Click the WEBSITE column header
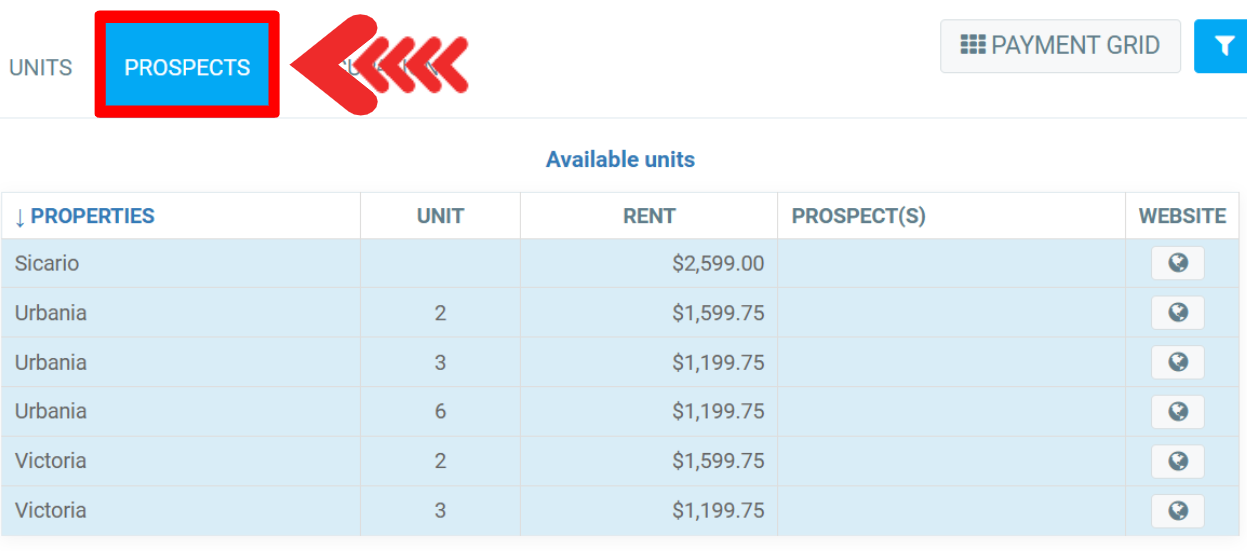This screenshot has width=1256, height=551. tap(1182, 216)
